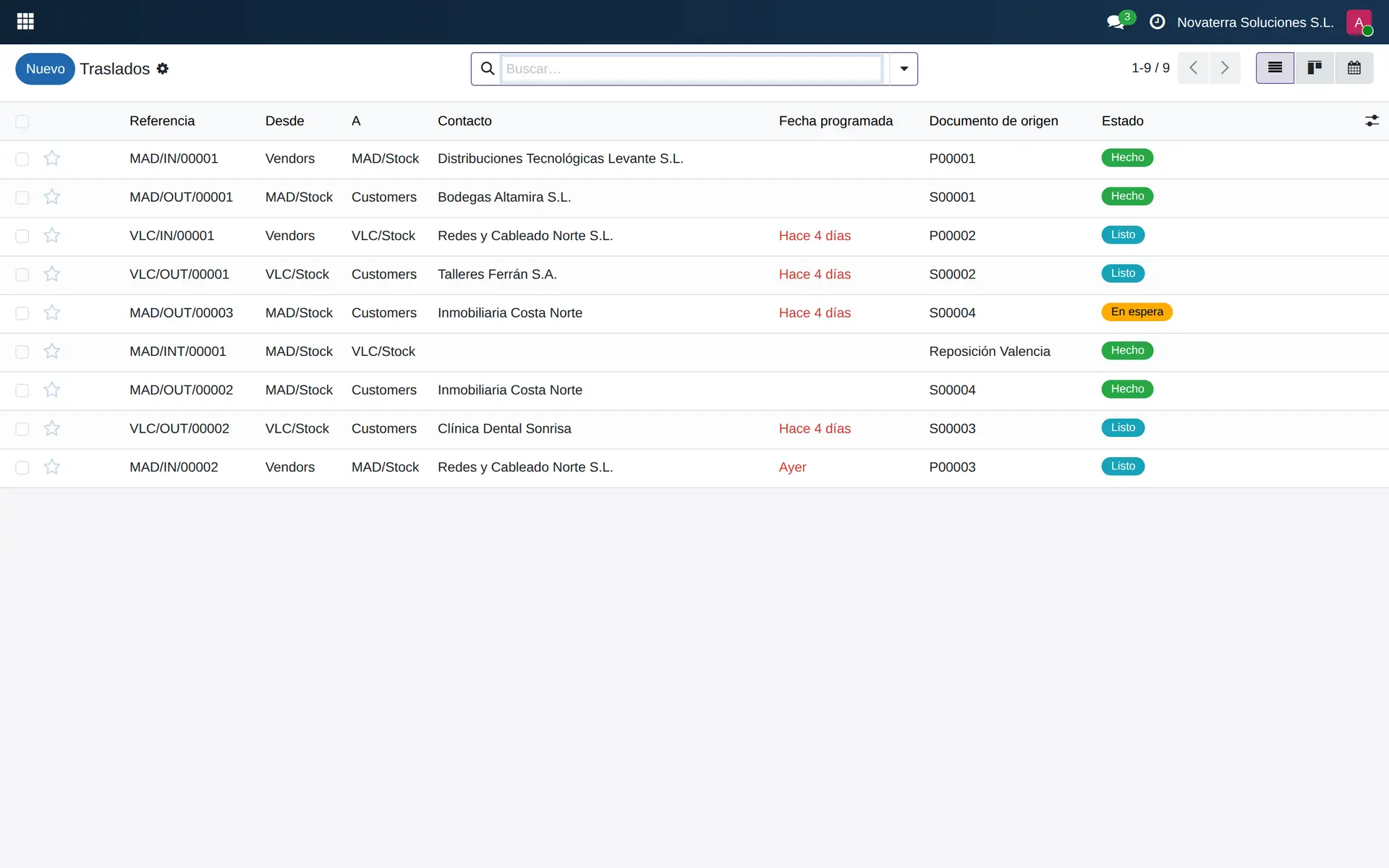Image resolution: width=1389 pixels, height=868 pixels.
Task: Switch to list view
Action: coord(1275,68)
